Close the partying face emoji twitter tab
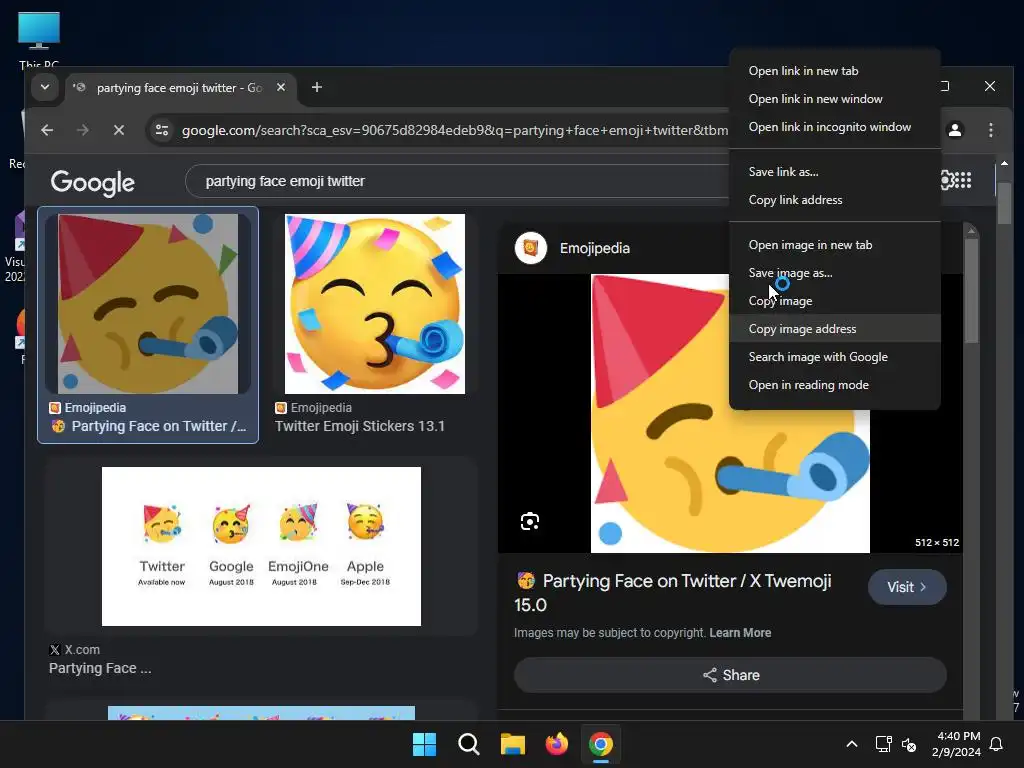The width and height of the screenshot is (1024, 768). tap(281, 87)
